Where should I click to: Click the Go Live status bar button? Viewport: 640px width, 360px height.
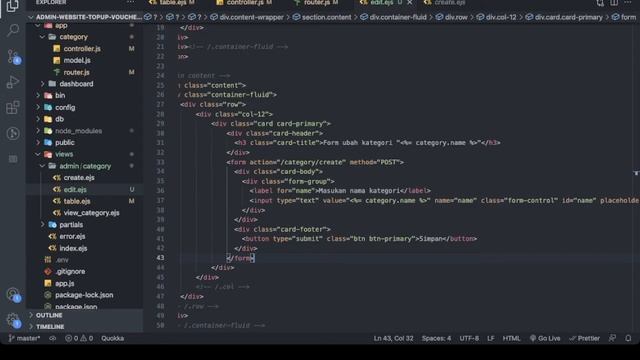click(x=545, y=338)
